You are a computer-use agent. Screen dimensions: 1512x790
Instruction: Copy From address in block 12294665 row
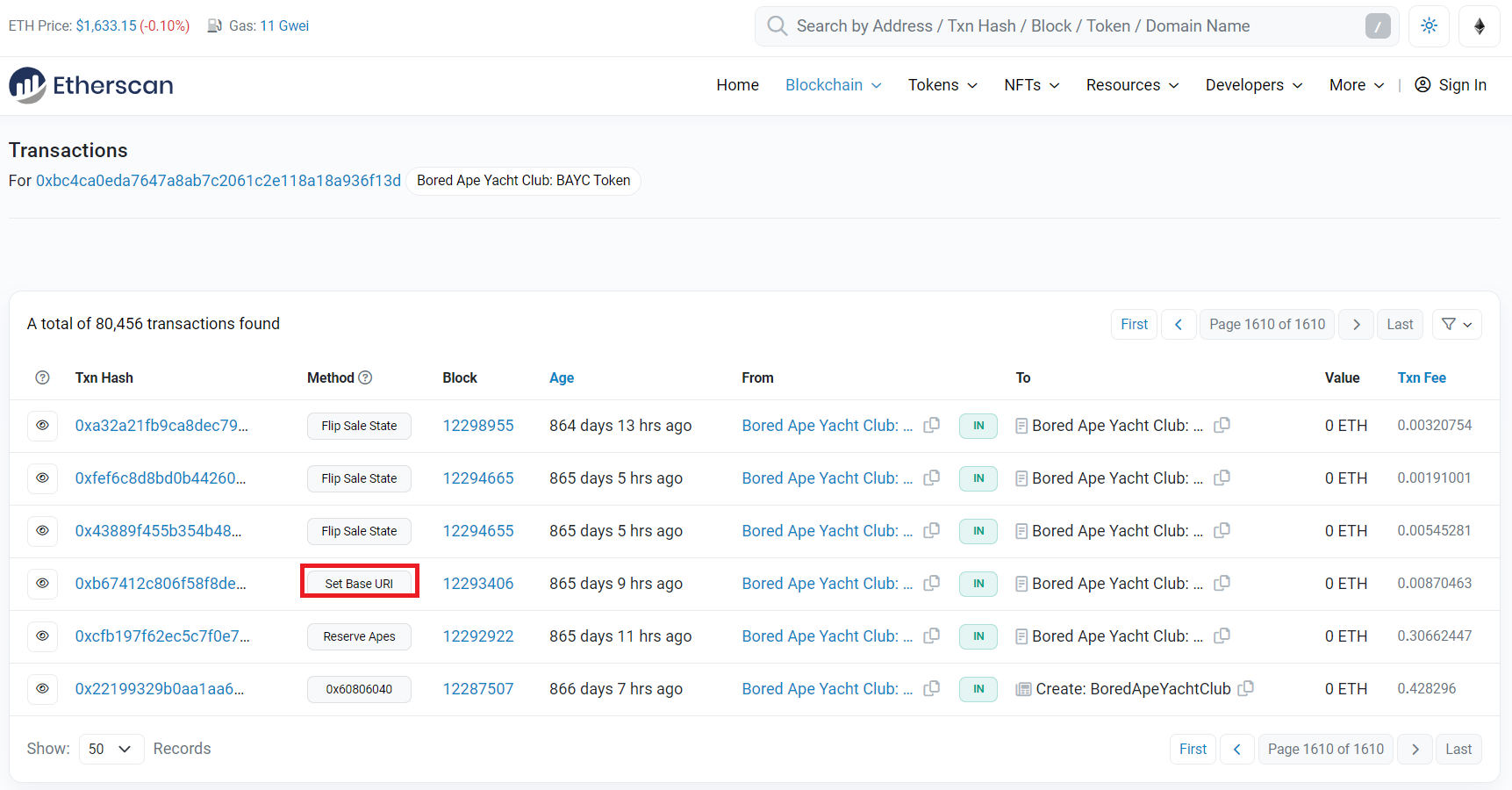(932, 478)
